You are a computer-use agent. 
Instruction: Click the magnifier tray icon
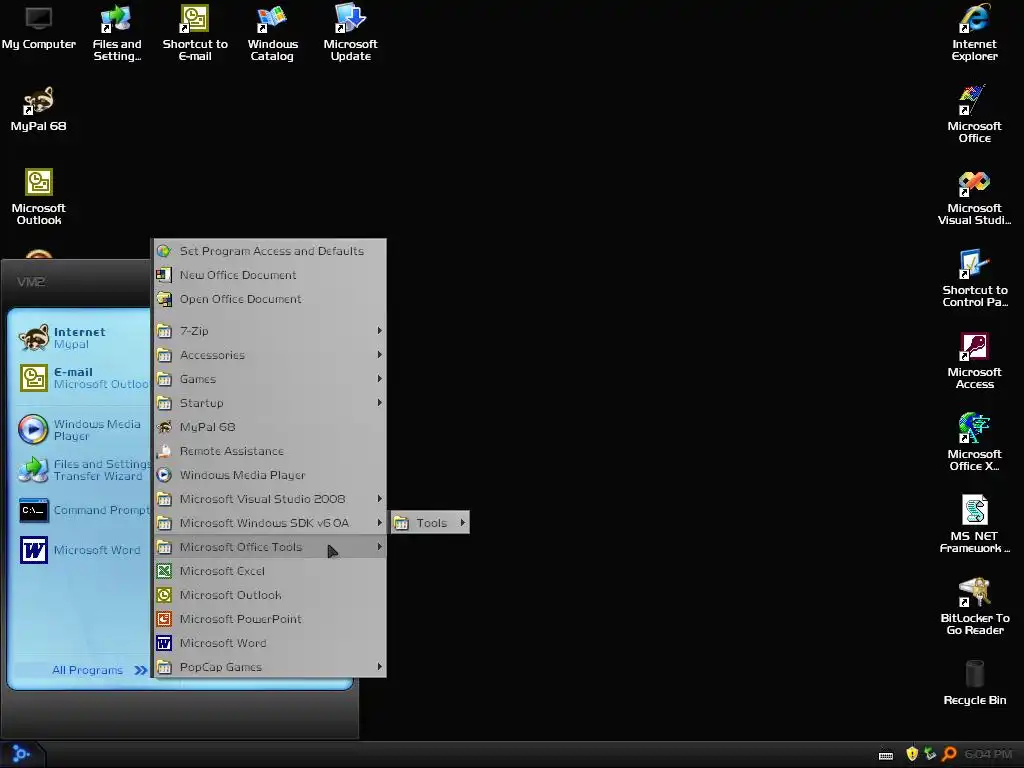coord(949,754)
